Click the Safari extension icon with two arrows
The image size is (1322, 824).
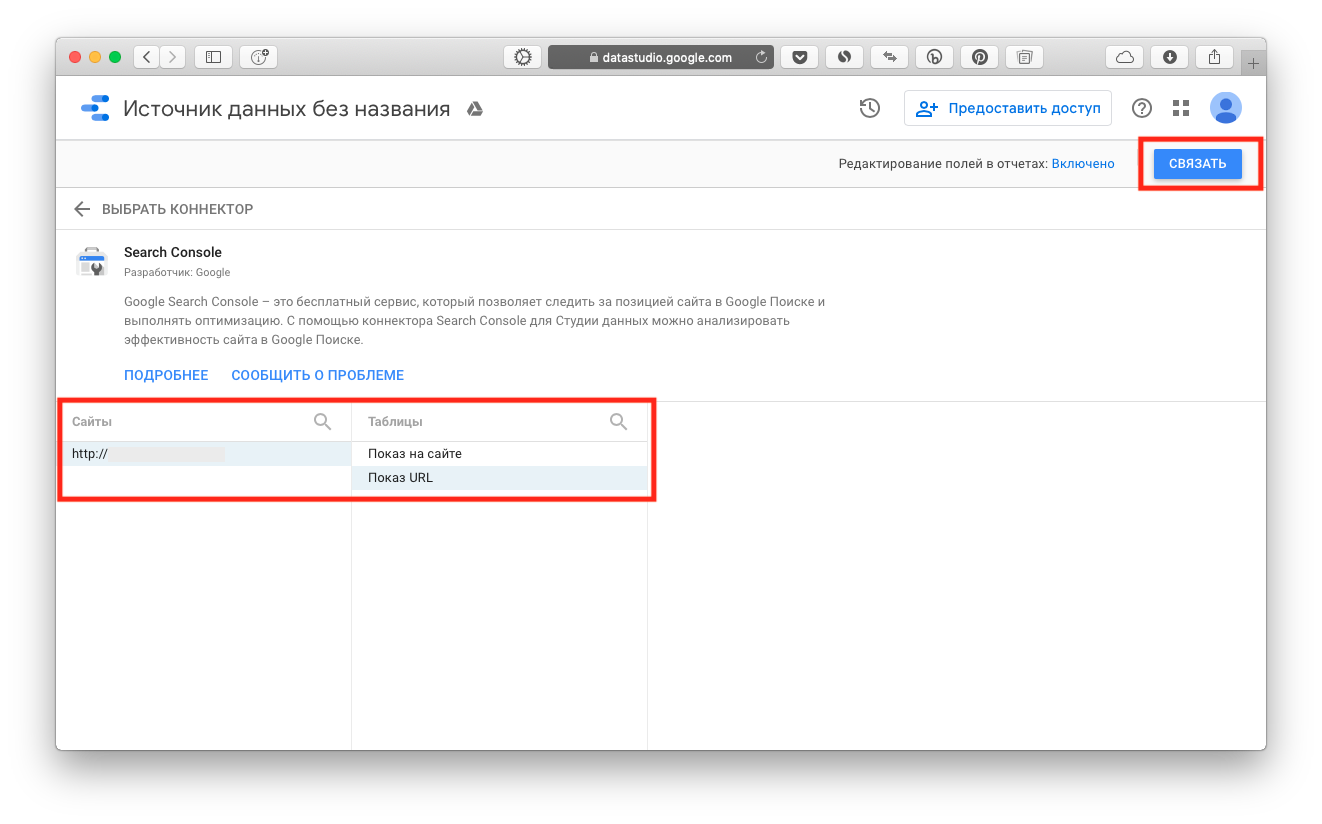click(889, 57)
